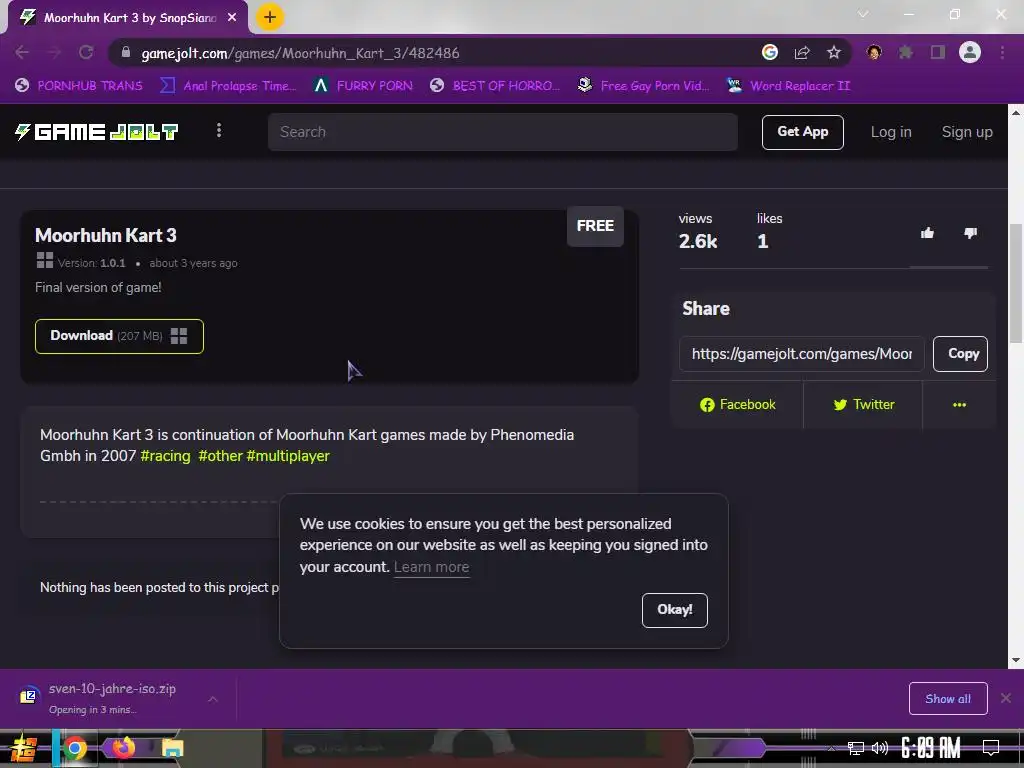This screenshot has width=1024, height=768.
Task: Open the #multiplayer hashtag
Action: pos(288,456)
